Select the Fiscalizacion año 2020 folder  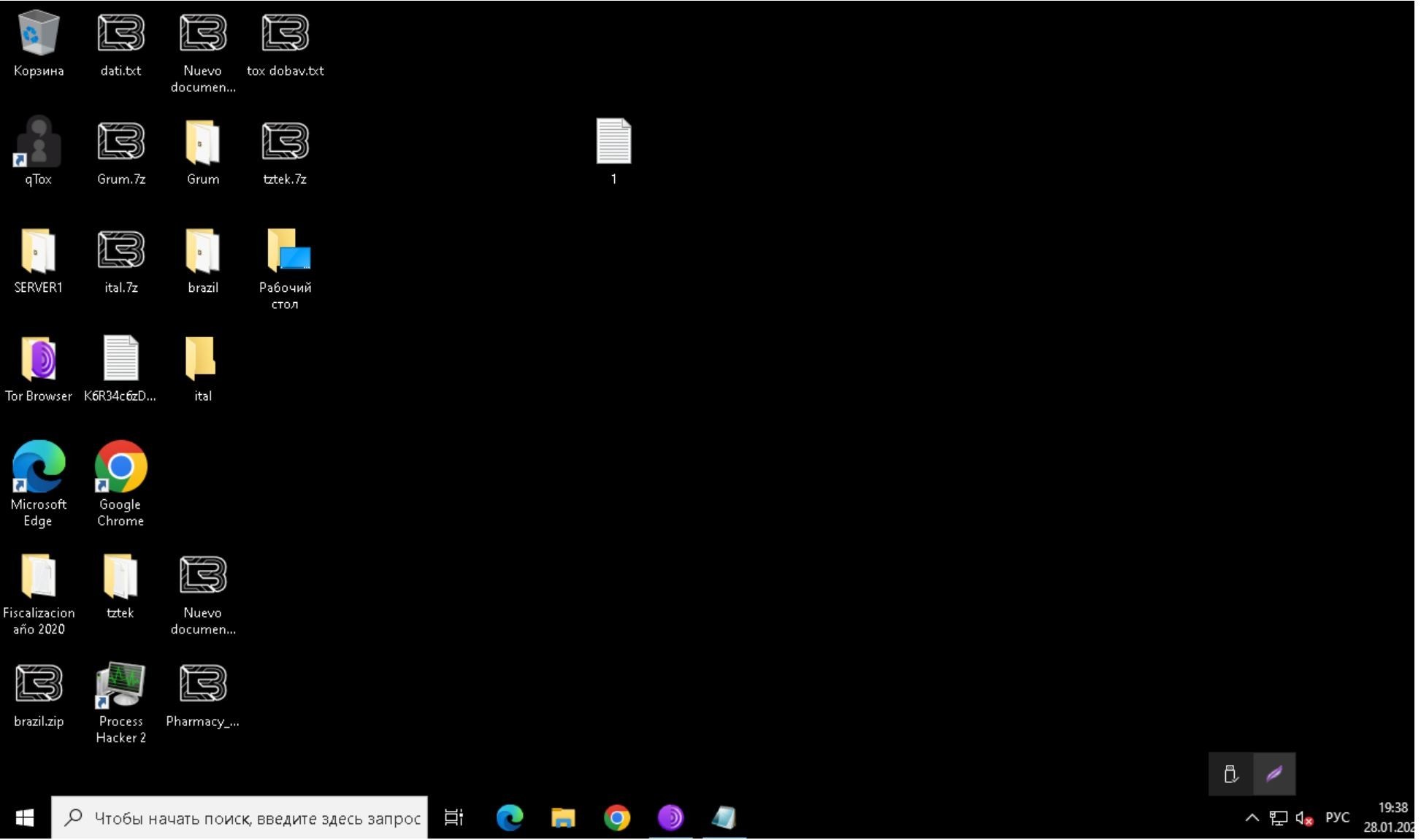click(38, 577)
